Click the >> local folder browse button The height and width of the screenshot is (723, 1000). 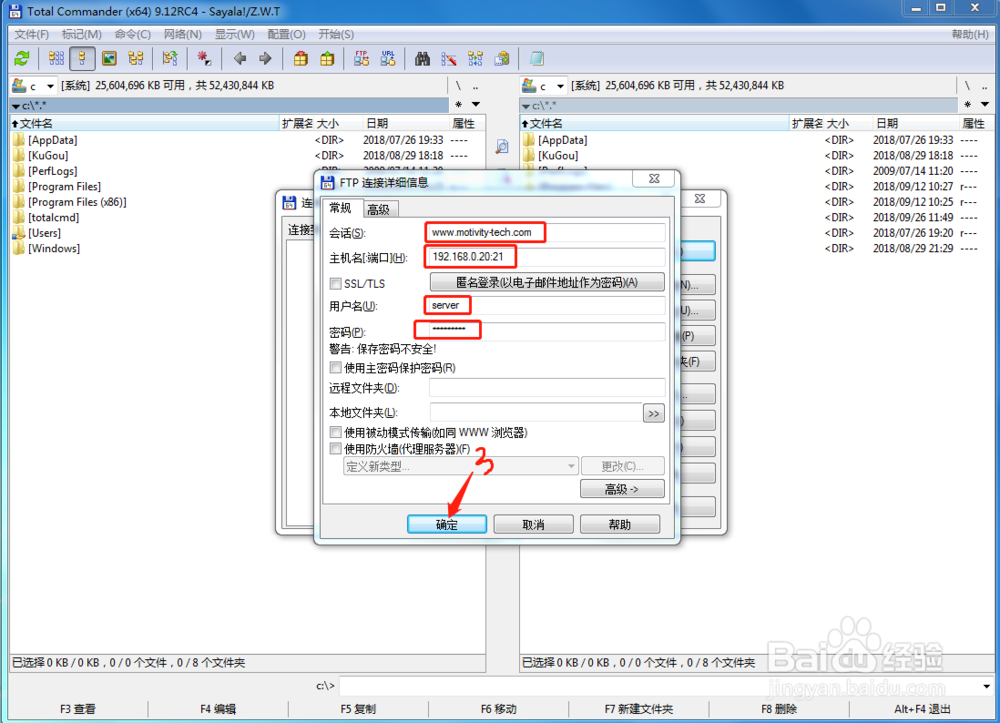point(654,413)
